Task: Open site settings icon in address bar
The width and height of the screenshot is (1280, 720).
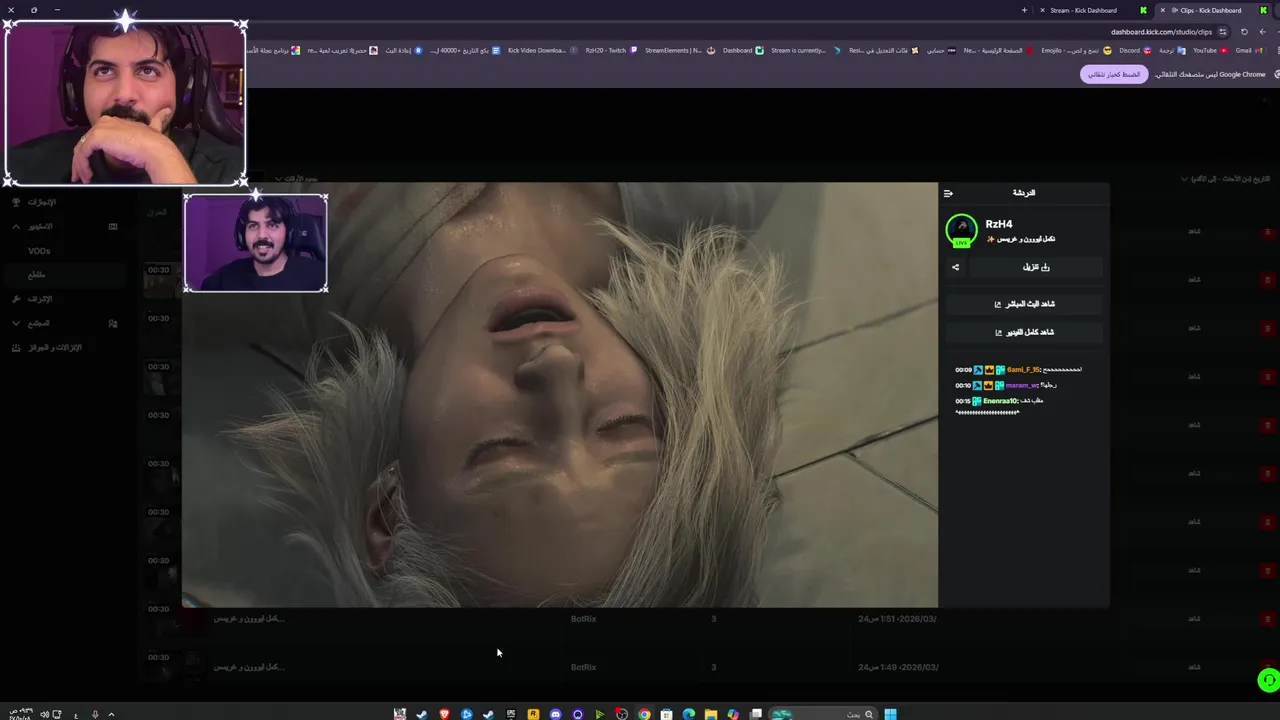Action: [x=1222, y=32]
